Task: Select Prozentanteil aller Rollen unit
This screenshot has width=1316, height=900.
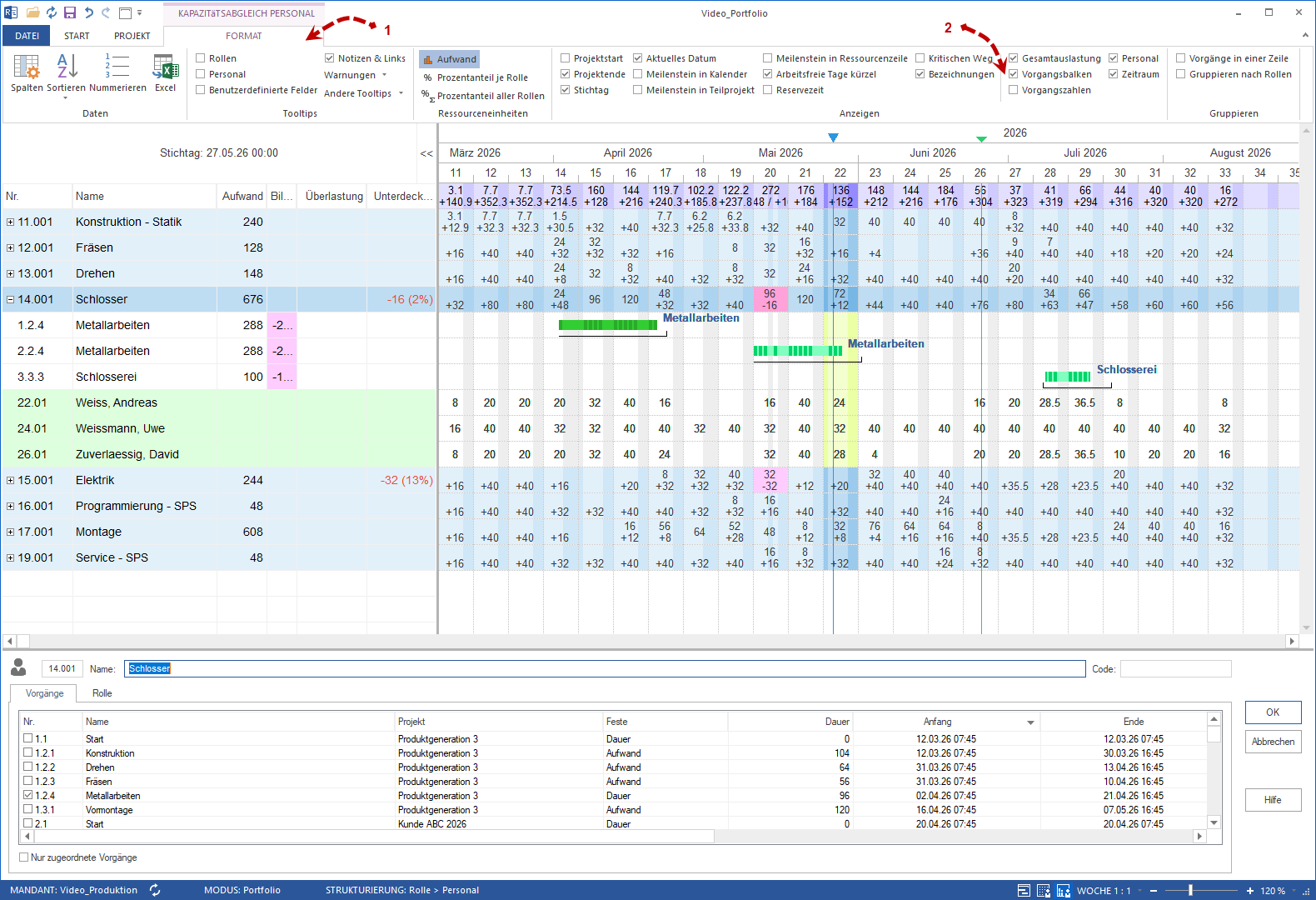Action: pyautogui.click(x=483, y=96)
